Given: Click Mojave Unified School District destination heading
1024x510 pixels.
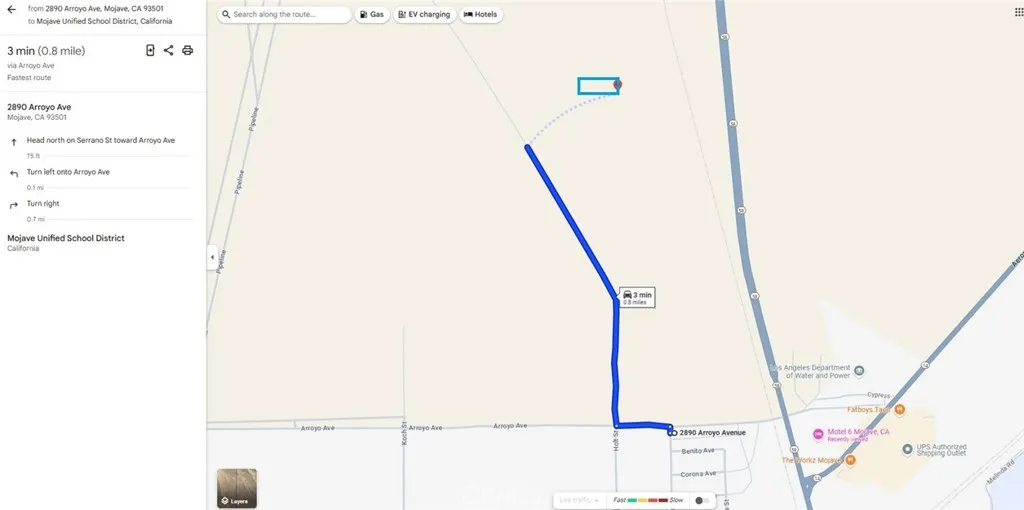Looking at the screenshot, I should click(x=66, y=238).
